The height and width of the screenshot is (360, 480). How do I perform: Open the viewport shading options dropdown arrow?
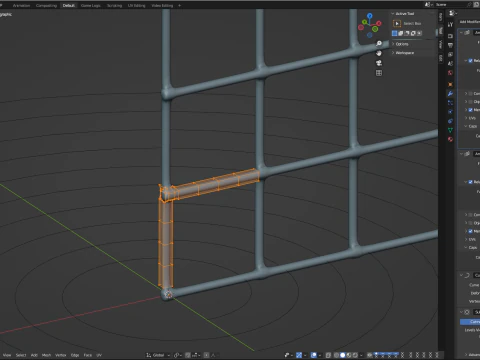click(x=361, y=355)
